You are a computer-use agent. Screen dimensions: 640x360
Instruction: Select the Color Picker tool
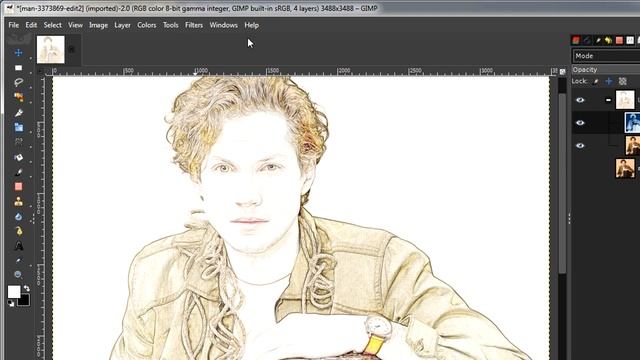coord(18,260)
